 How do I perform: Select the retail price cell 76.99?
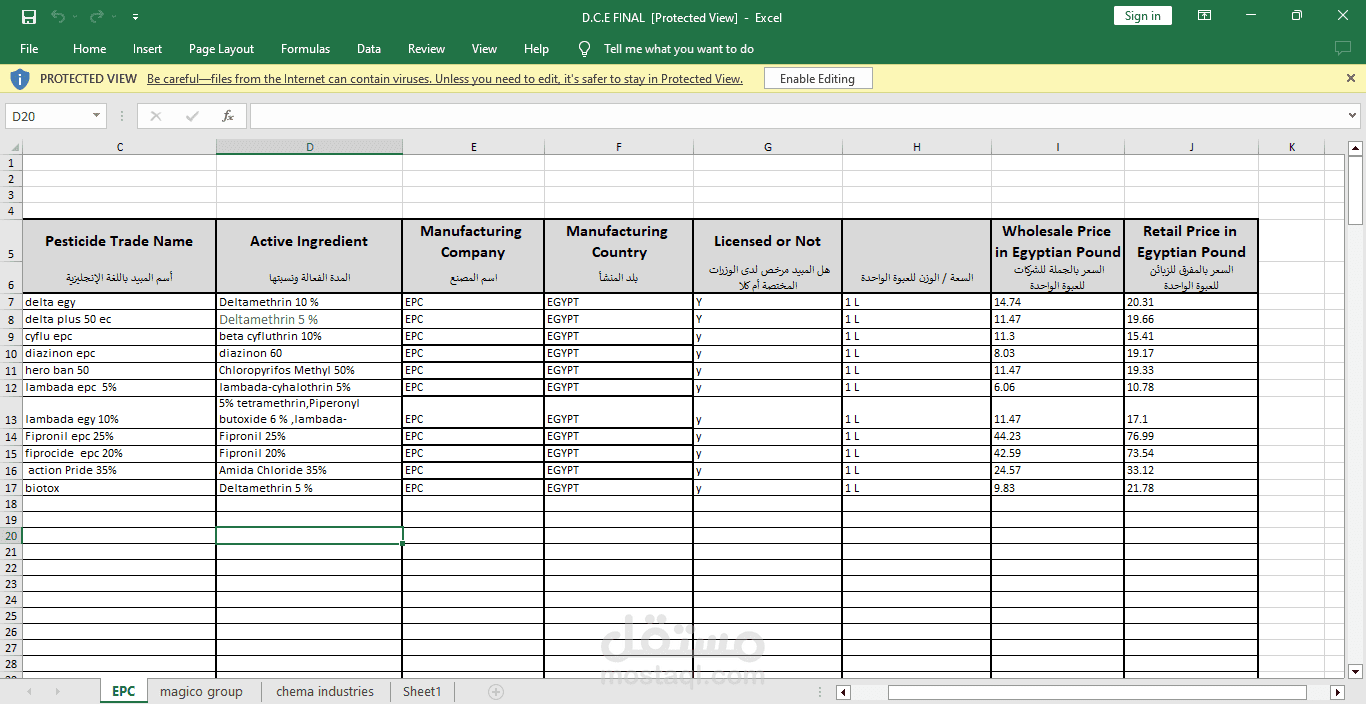click(x=1191, y=436)
